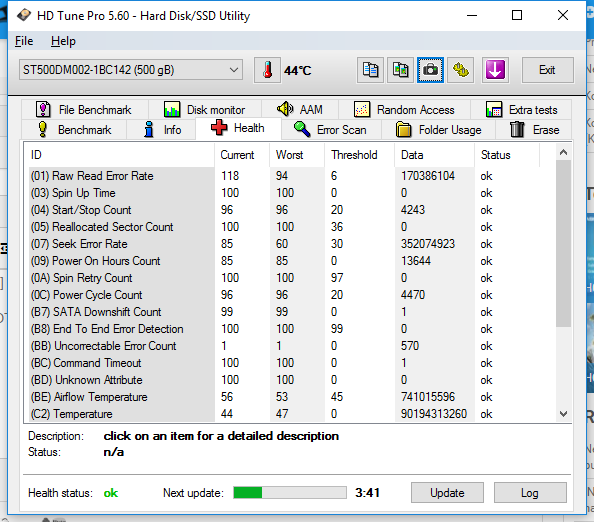The width and height of the screenshot is (594, 522).
Task: Click the scrollbar down arrow in attribute list
Action: click(563, 414)
